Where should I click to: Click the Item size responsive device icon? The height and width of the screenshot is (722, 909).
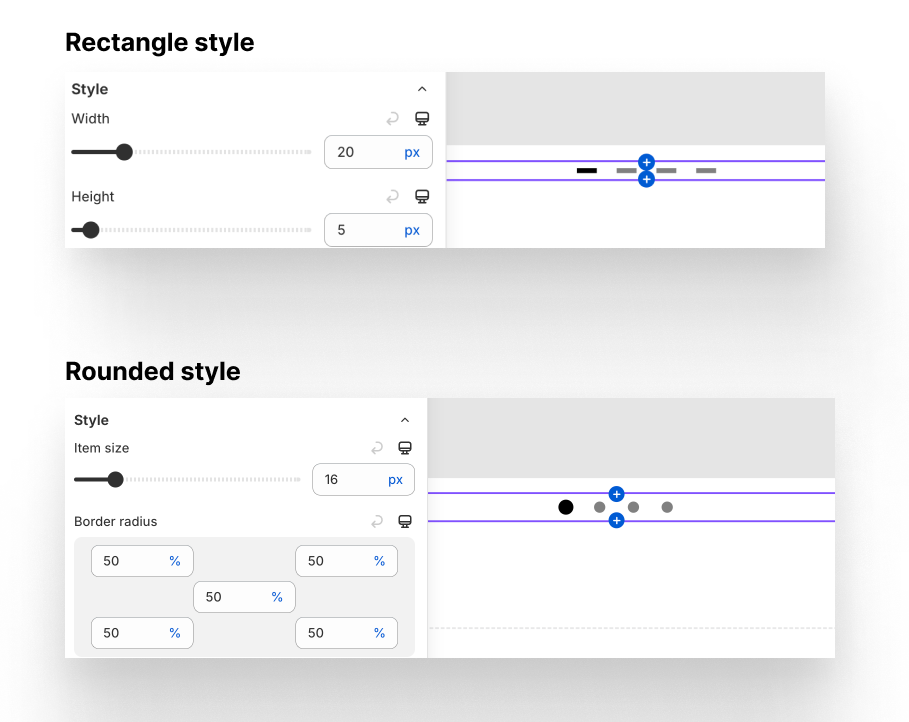tap(405, 448)
